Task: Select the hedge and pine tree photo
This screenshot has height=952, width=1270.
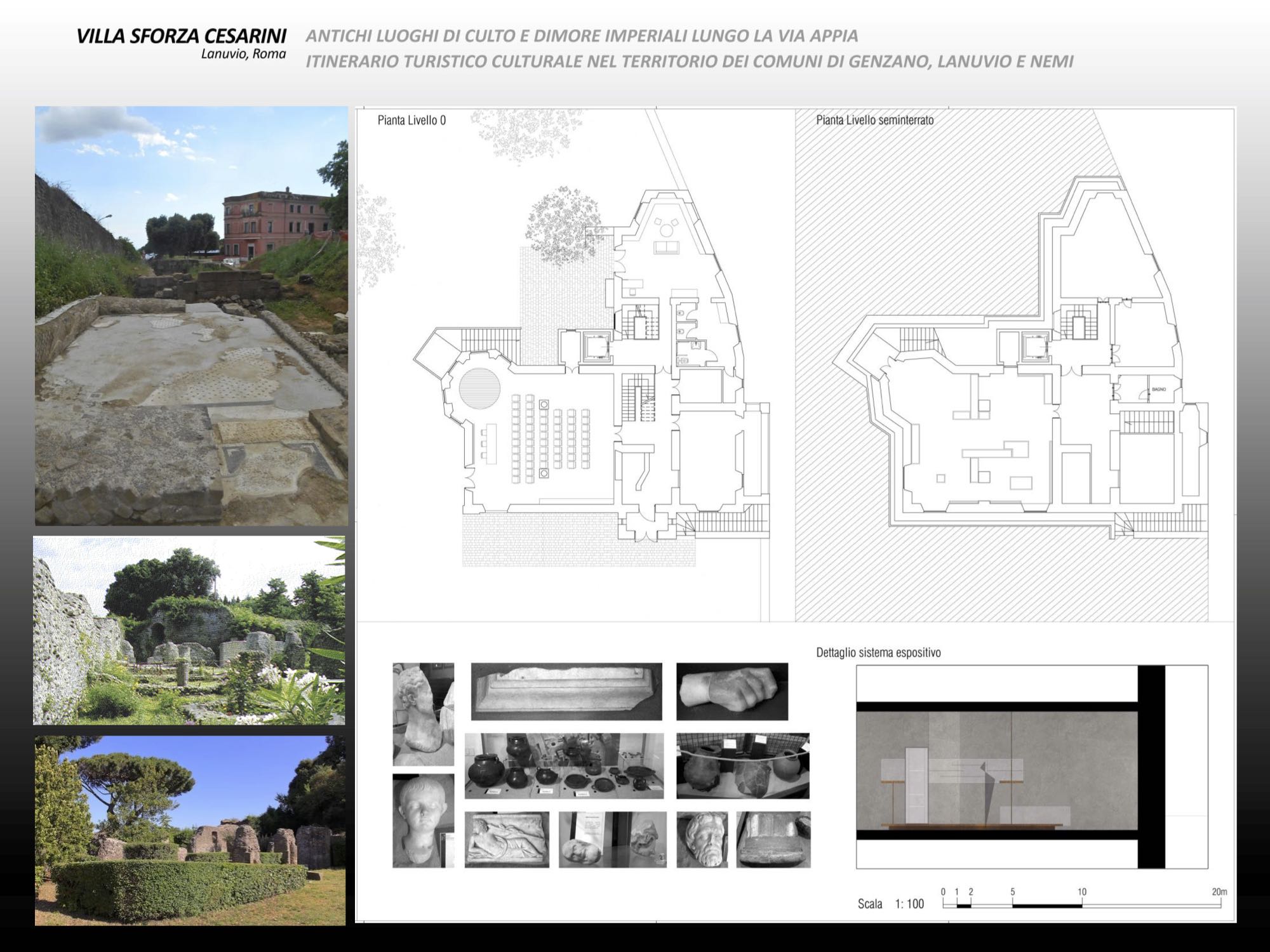Action: pos(190,830)
